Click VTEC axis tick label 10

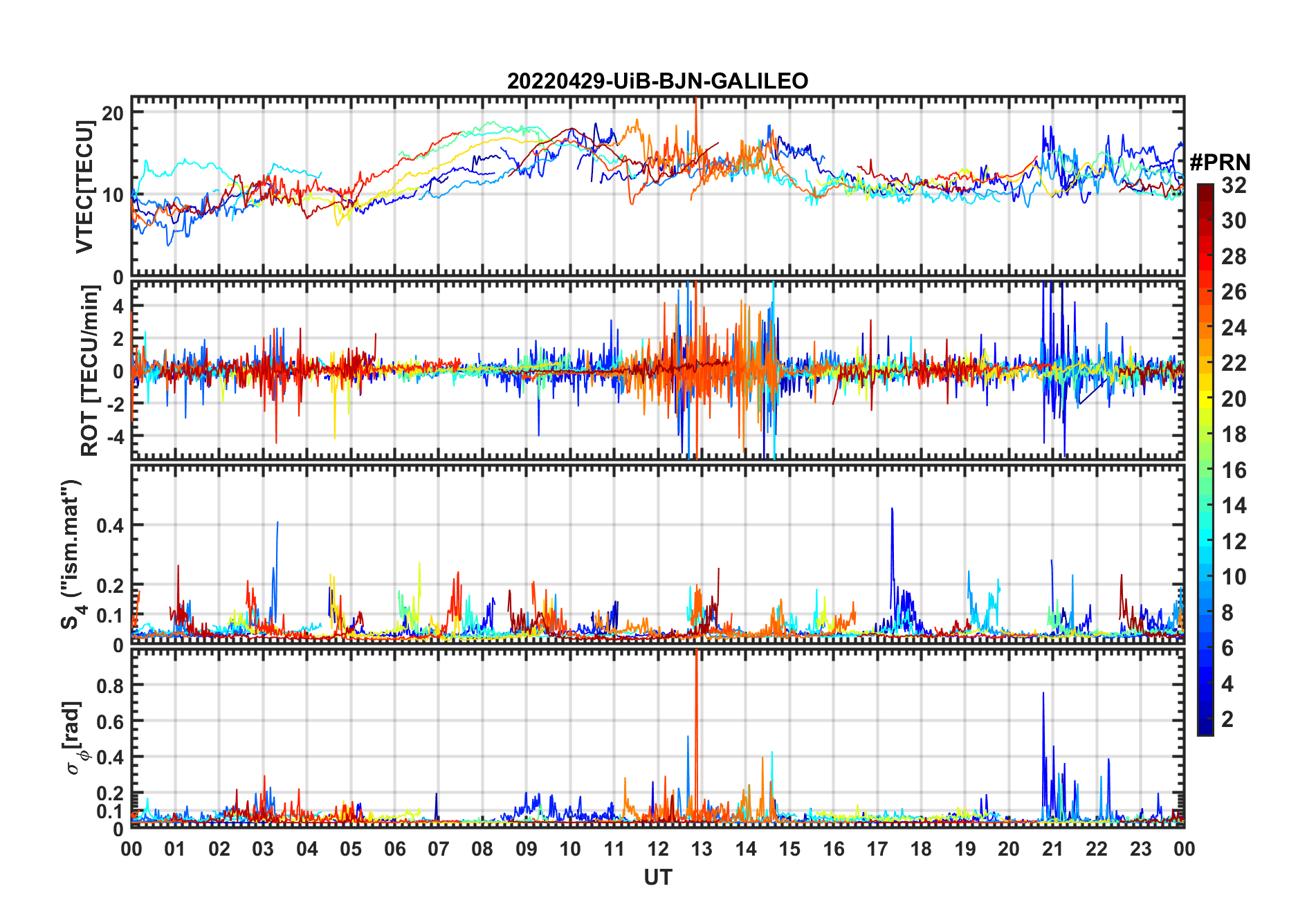tap(113, 195)
